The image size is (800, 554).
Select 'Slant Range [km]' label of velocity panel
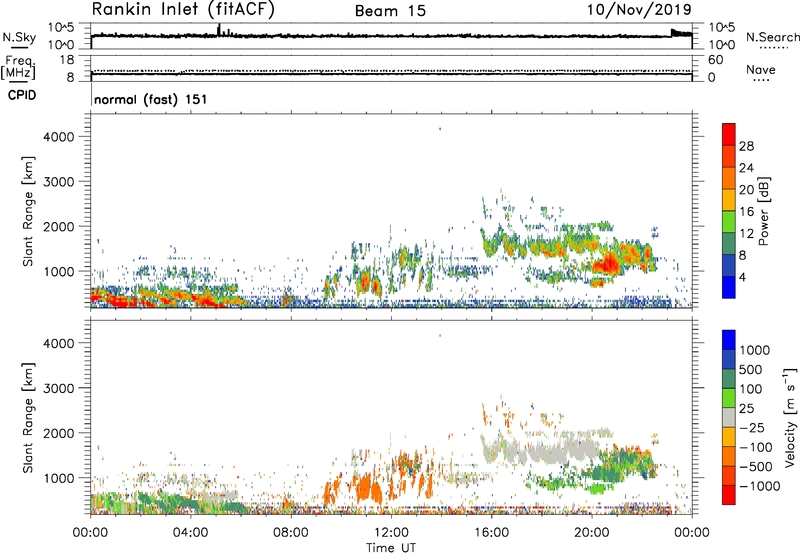[28, 418]
